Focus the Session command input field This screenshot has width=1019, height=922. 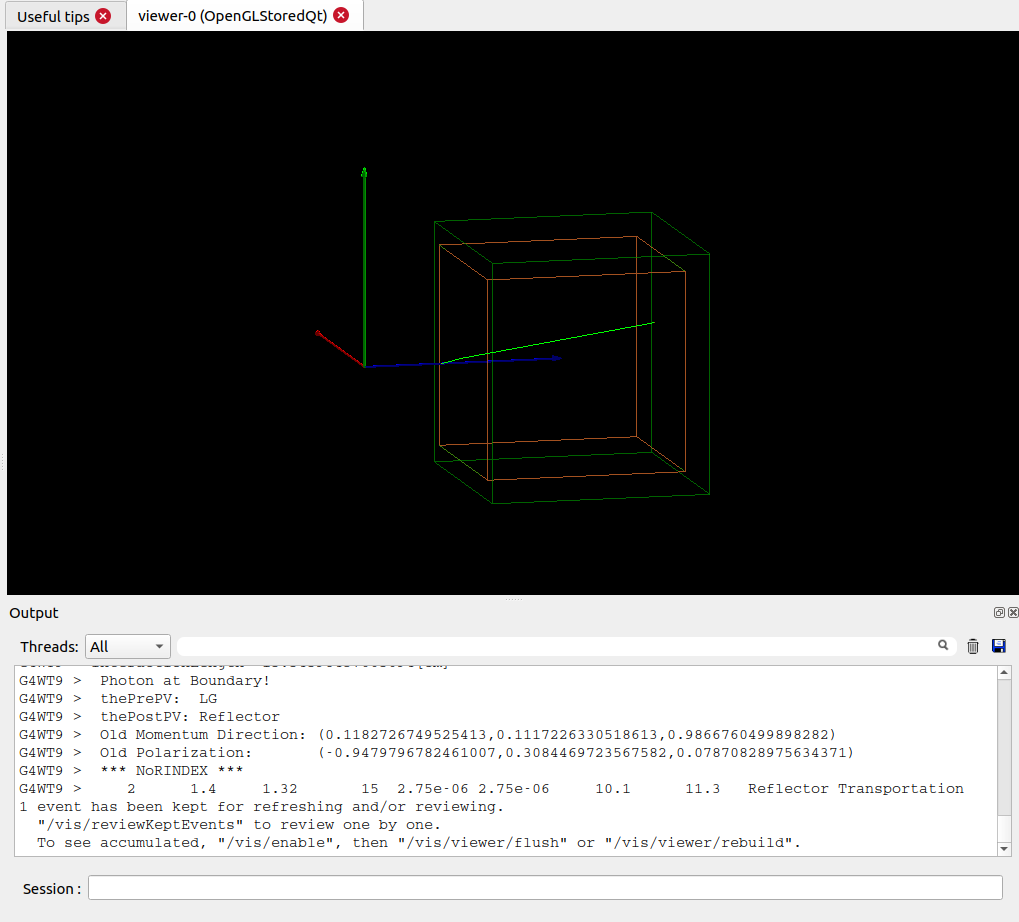point(545,888)
